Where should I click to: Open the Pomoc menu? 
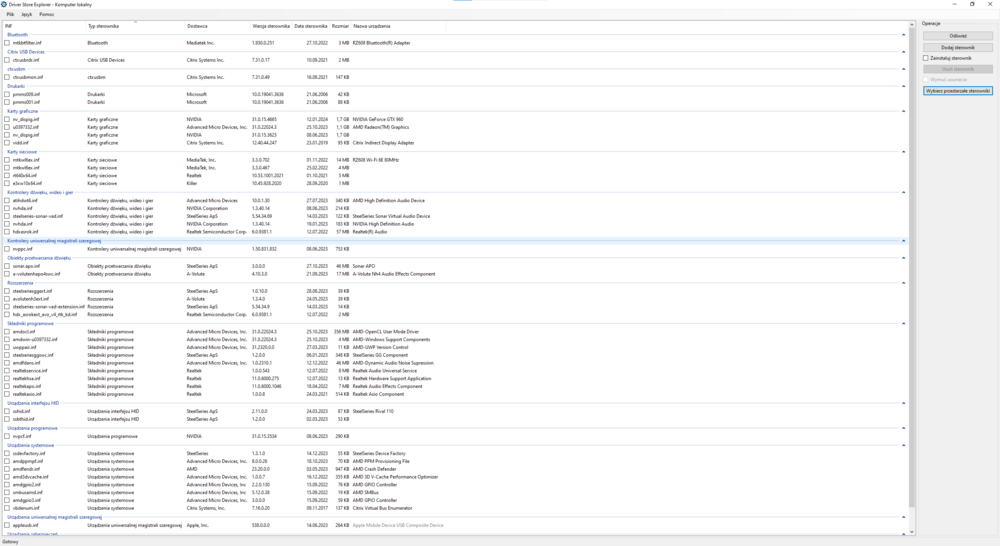point(47,14)
